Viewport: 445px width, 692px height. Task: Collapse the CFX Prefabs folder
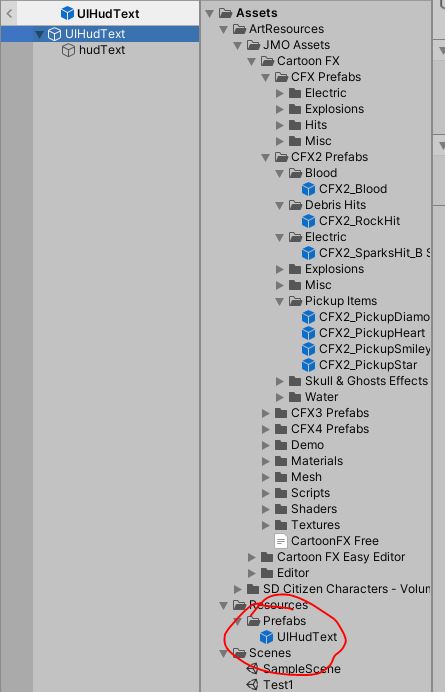tap(265, 77)
